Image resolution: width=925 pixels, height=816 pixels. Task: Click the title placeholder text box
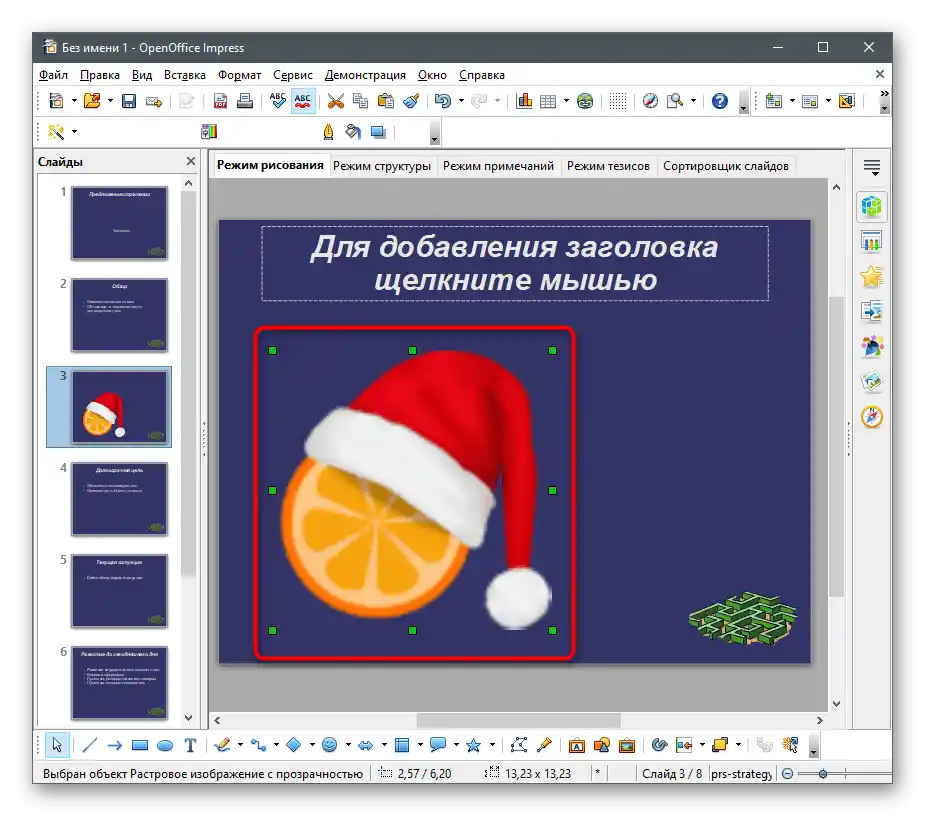[515, 263]
